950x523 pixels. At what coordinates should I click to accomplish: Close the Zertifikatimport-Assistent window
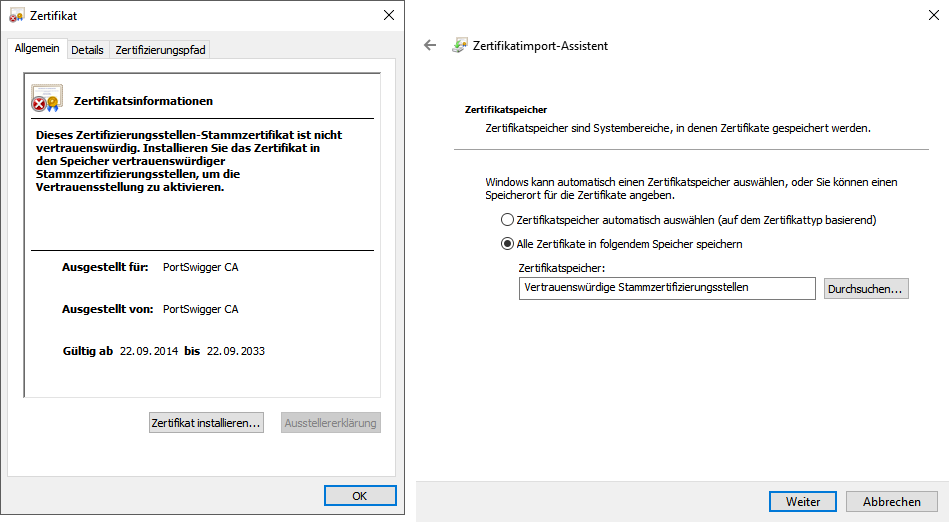pos(932,15)
